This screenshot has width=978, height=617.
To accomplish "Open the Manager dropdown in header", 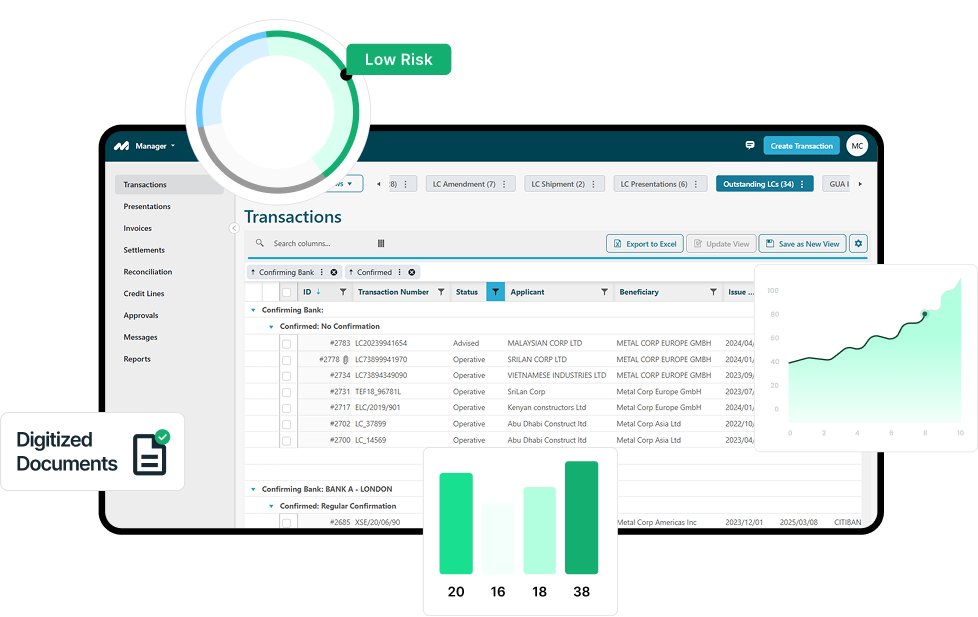I will [154, 146].
